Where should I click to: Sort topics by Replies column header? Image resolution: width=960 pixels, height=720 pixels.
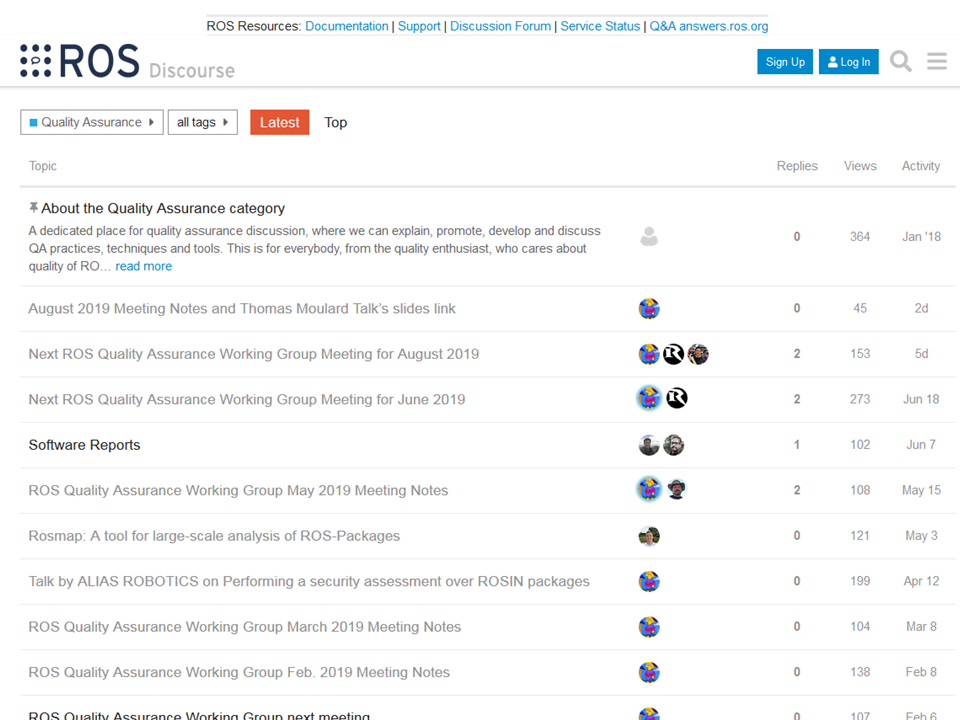[x=797, y=166]
